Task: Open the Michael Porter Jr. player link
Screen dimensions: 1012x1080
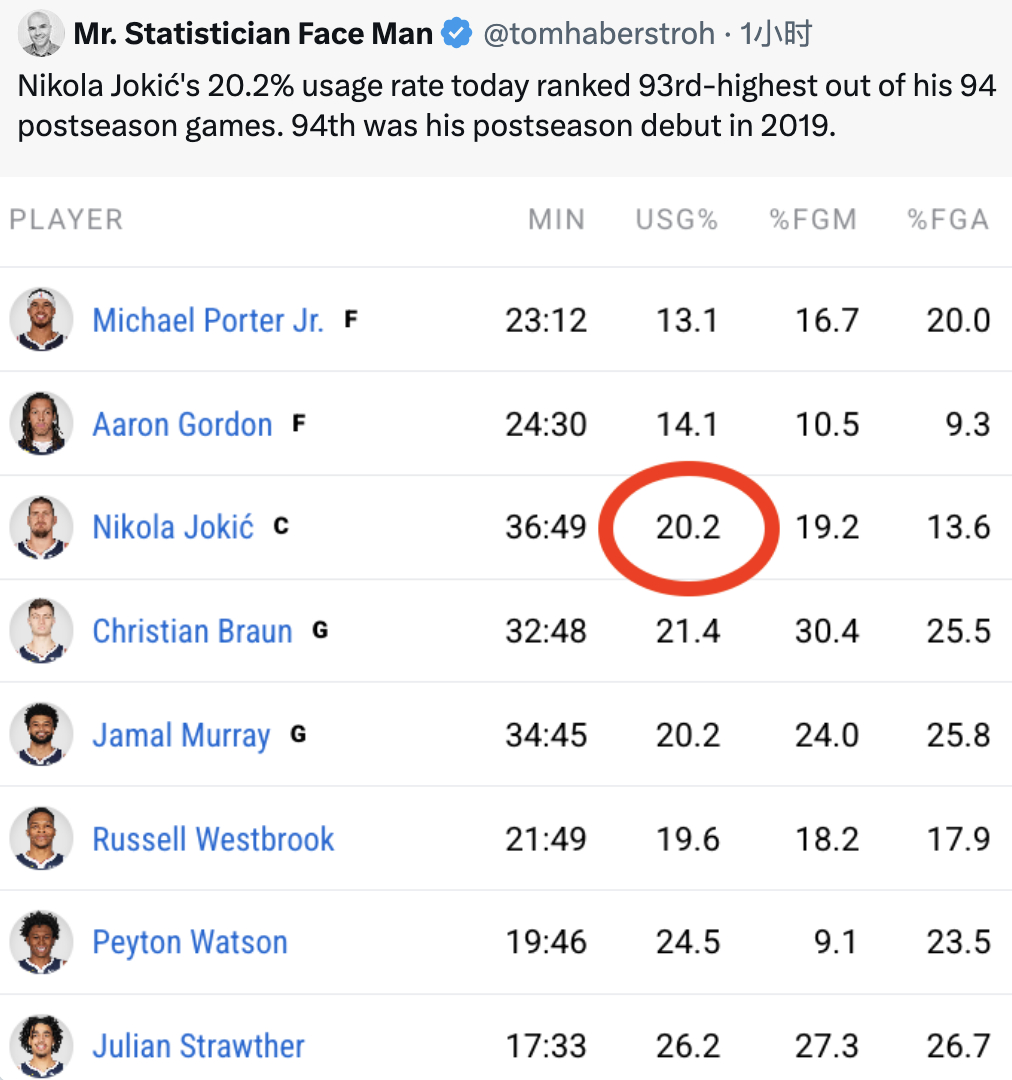Action: (208, 320)
